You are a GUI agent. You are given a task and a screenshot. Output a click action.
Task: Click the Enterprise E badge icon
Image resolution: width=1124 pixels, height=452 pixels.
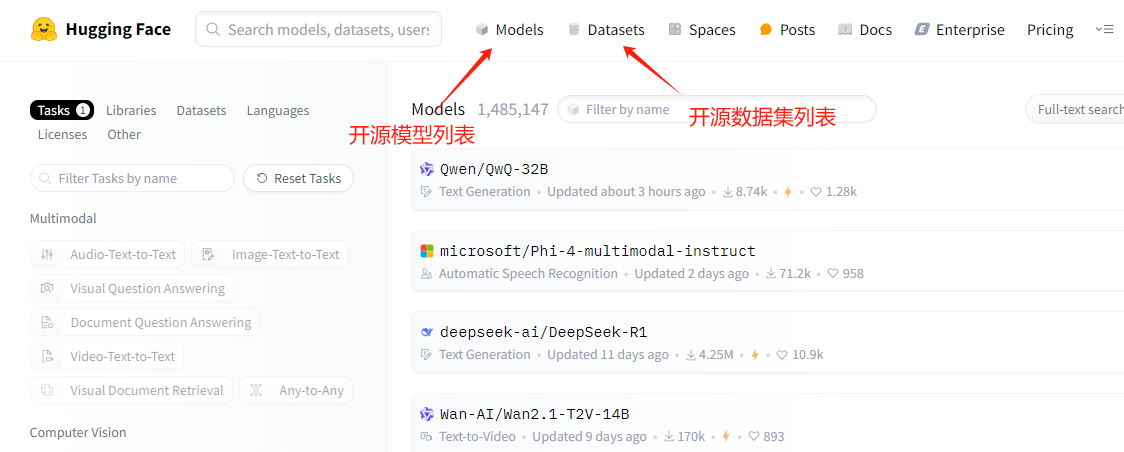tap(922, 29)
